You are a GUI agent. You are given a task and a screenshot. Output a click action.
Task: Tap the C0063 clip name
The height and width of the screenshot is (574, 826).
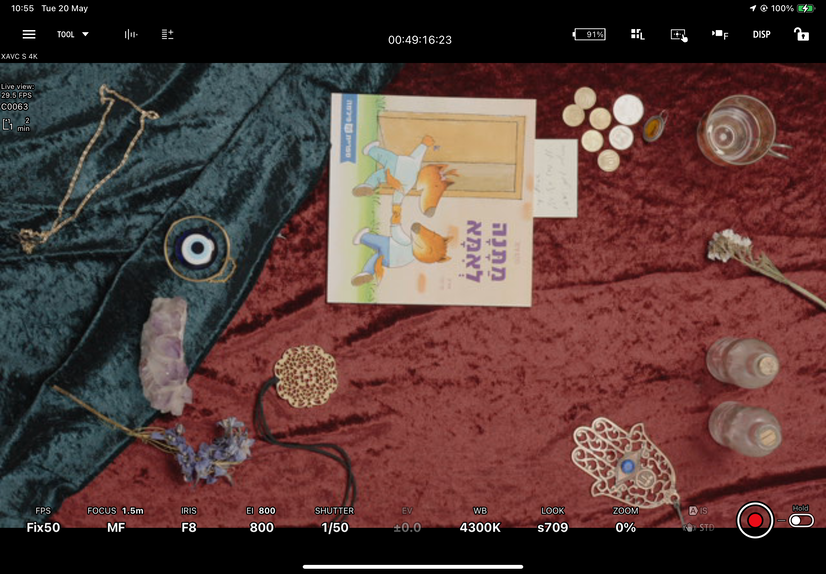click(15, 107)
